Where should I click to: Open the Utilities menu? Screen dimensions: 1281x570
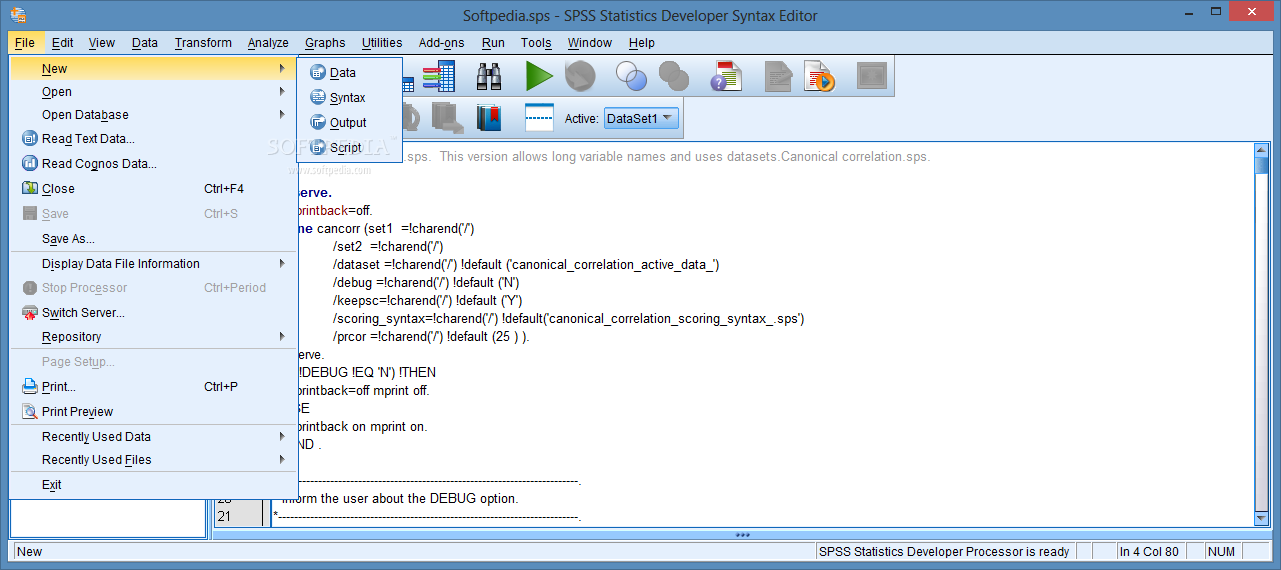point(382,42)
